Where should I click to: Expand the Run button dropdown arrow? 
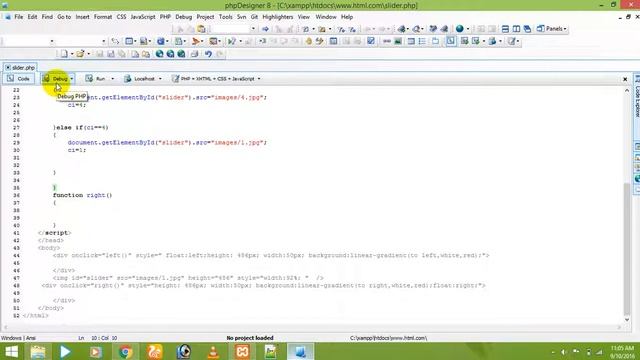(x=112, y=79)
